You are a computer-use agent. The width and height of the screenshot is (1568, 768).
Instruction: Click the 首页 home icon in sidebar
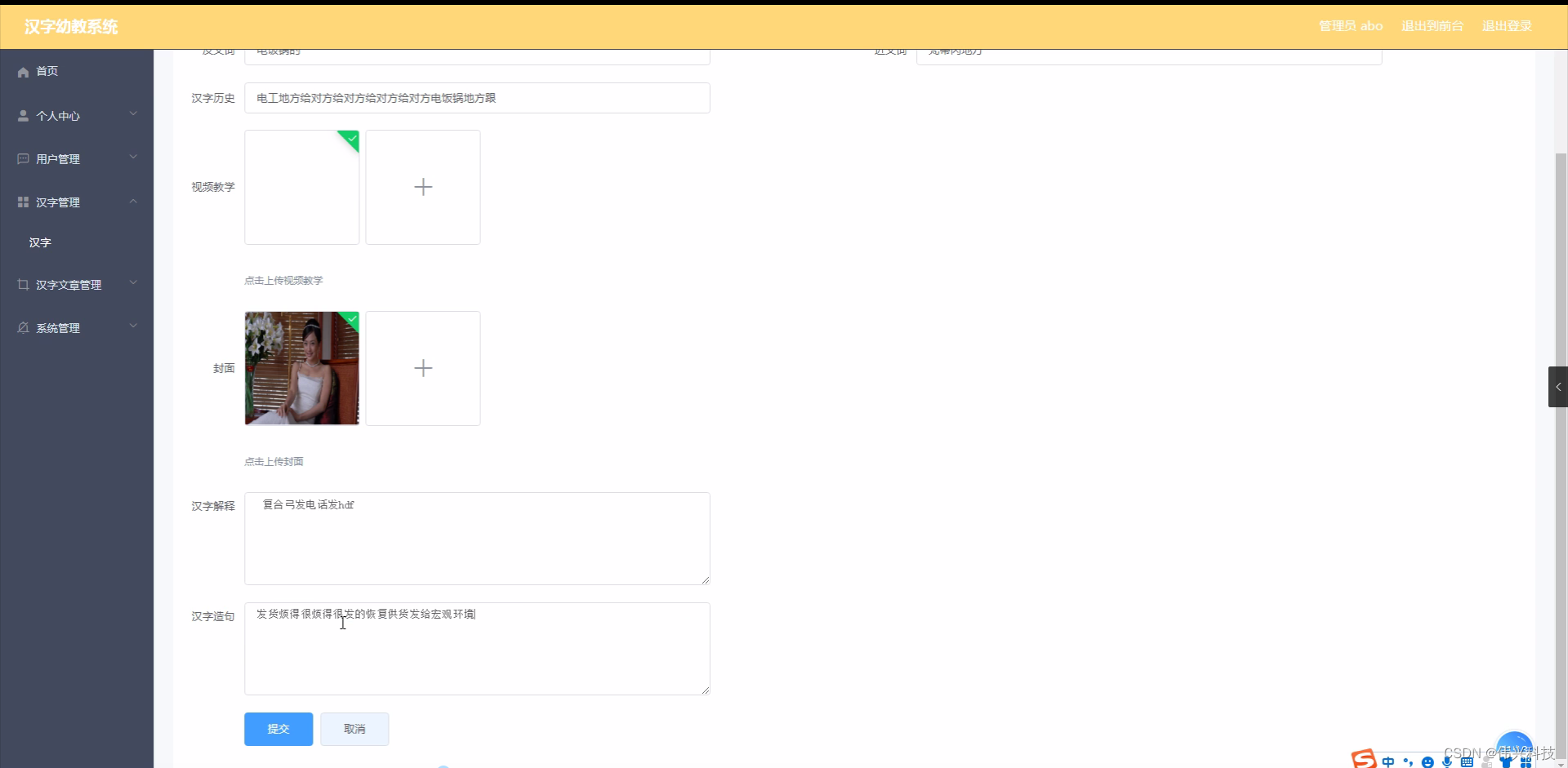pyautogui.click(x=23, y=71)
